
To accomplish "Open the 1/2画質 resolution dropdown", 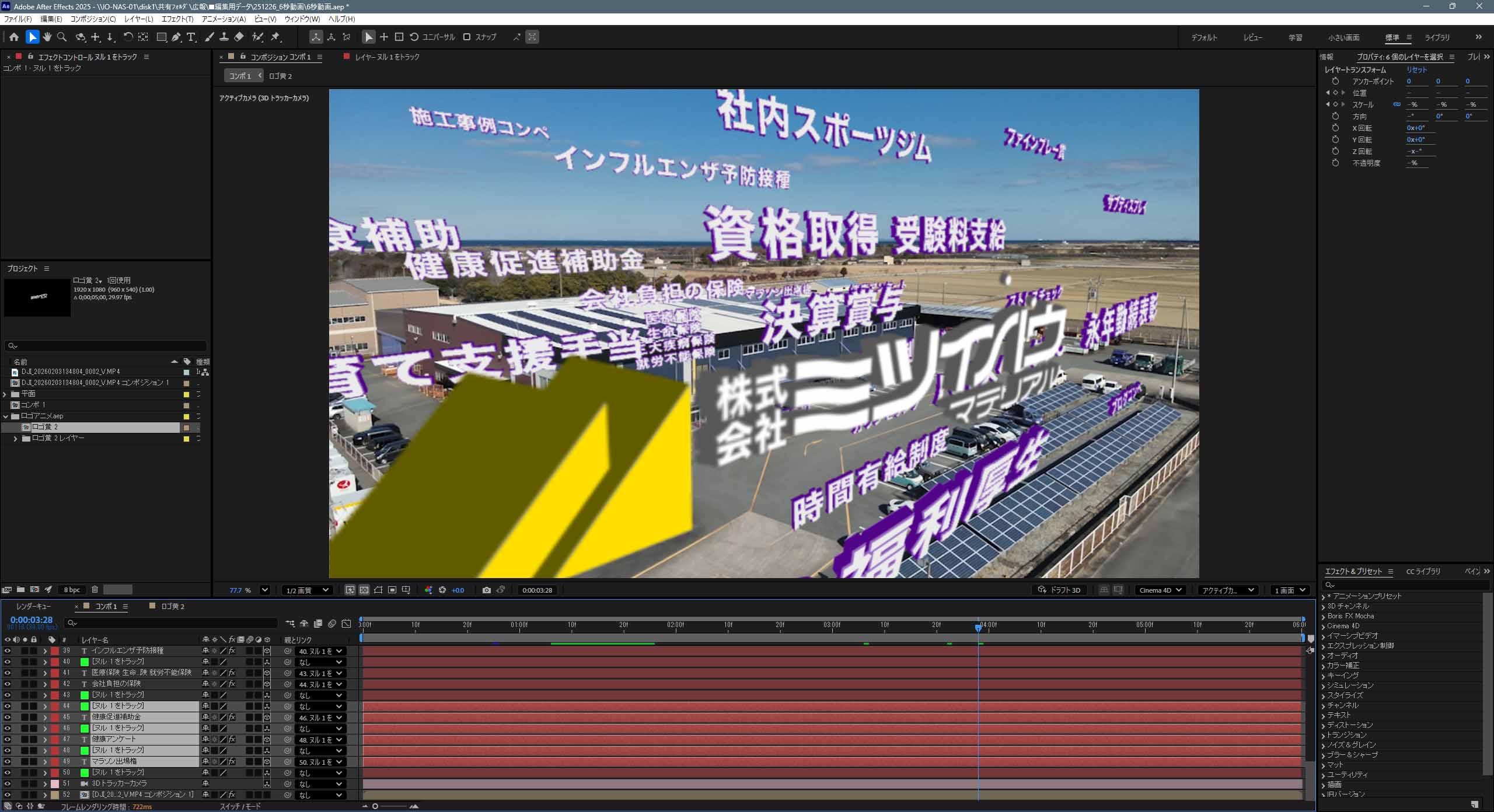I will [307, 590].
